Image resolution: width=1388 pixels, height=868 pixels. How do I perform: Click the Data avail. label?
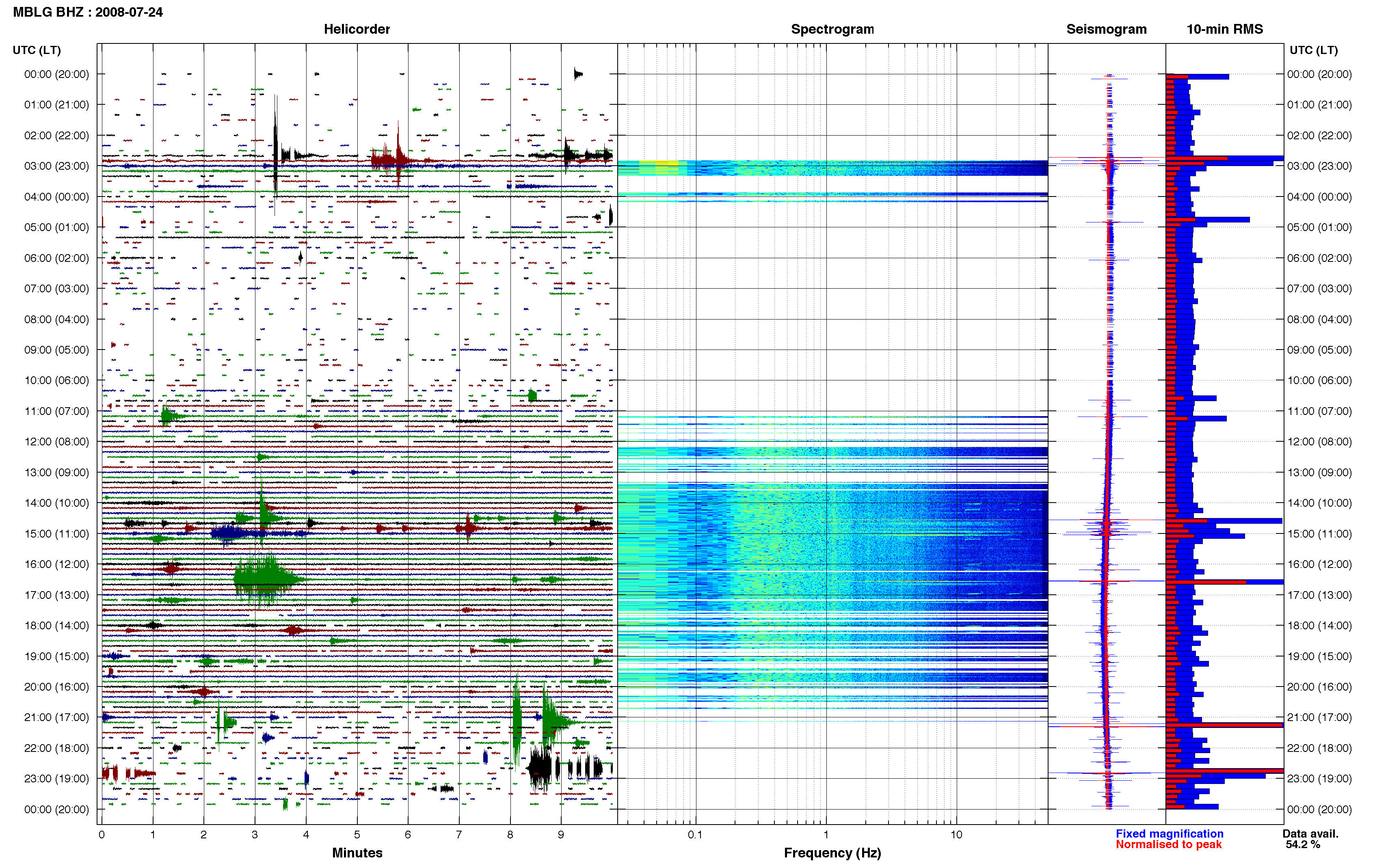pos(1310,833)
